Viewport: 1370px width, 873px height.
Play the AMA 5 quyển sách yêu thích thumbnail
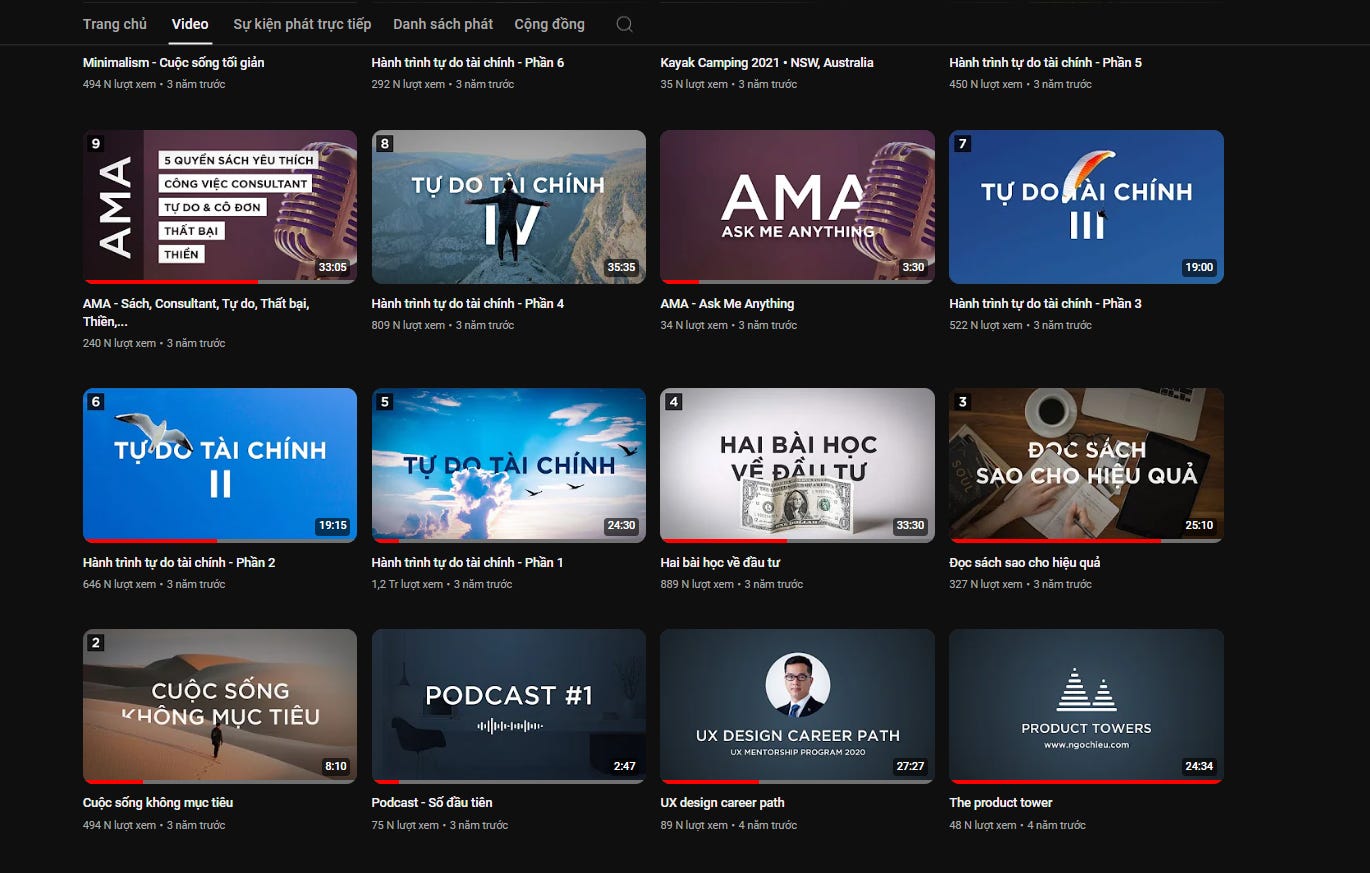(220, 207)
